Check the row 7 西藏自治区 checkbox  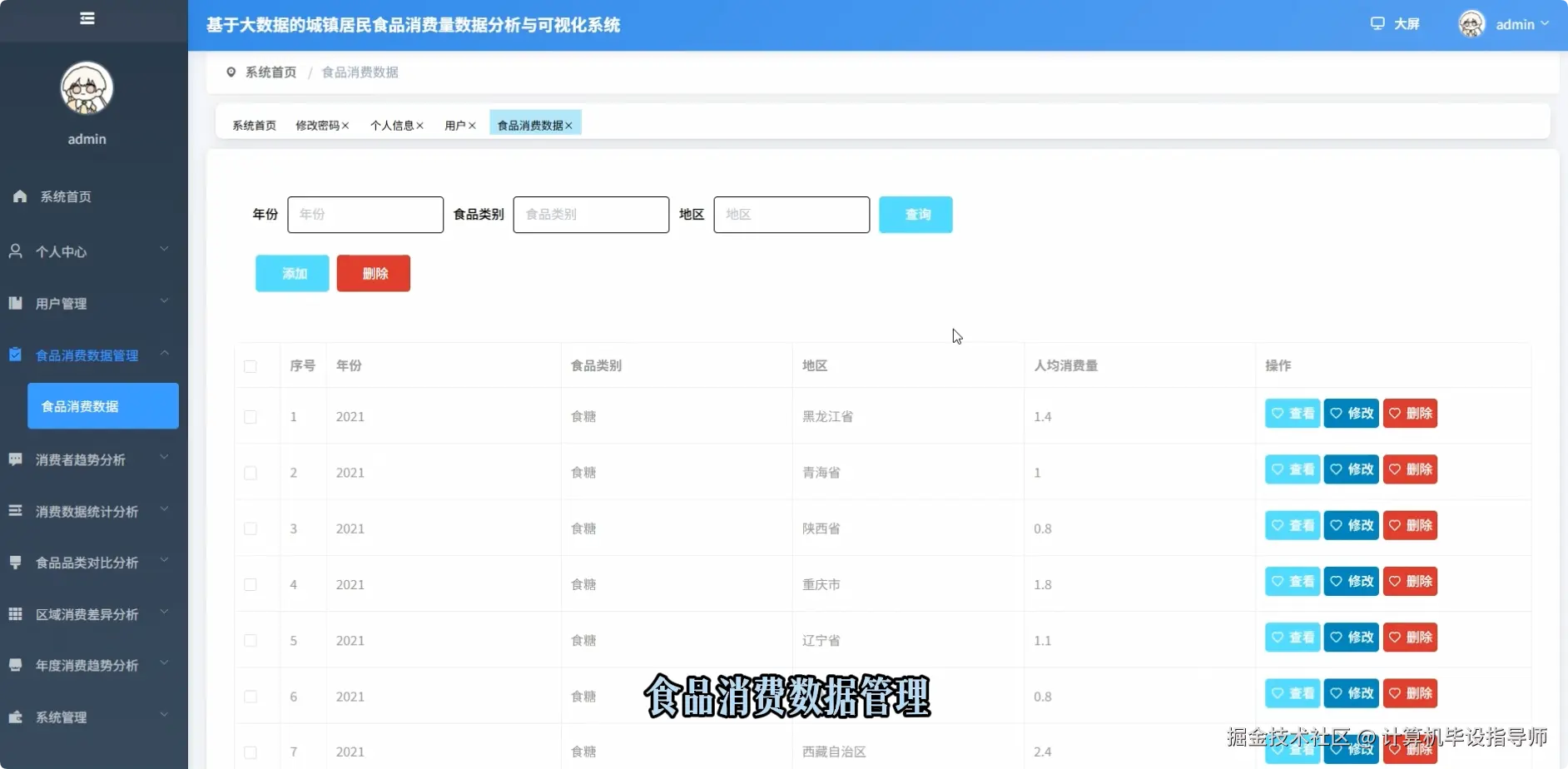[x=251, y=752]
